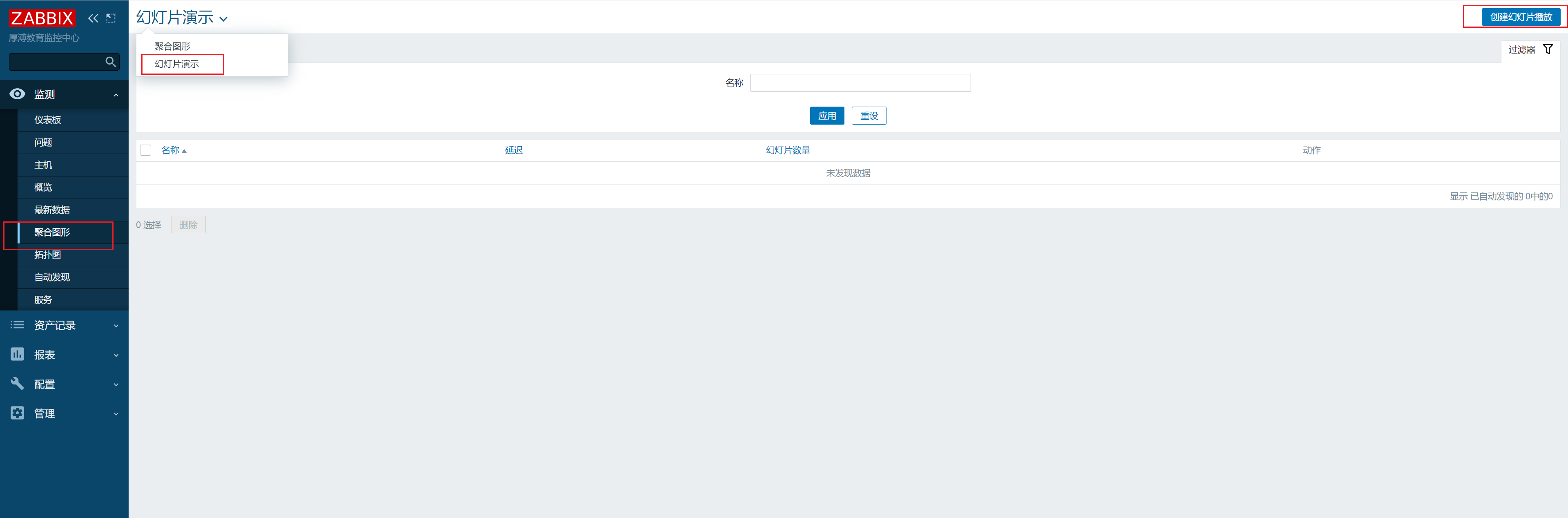Click the 0 选择 counter text

(149, 225)
